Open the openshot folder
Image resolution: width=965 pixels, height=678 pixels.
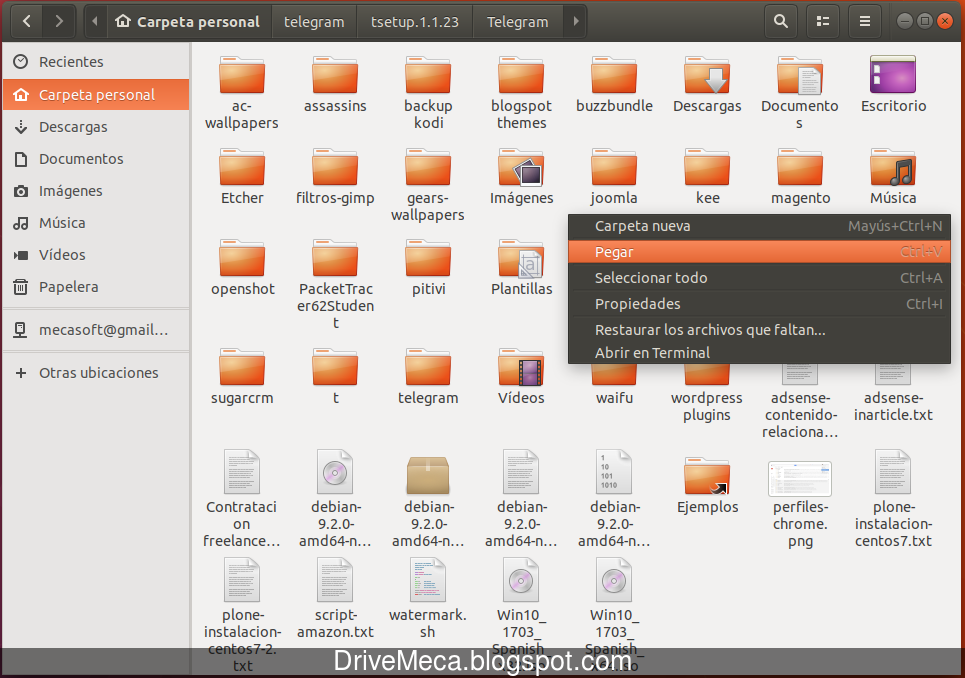point(242,259)
